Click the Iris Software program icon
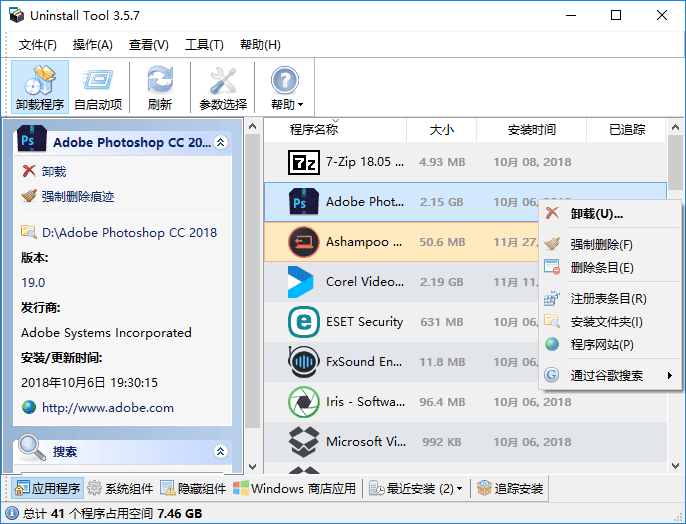 [x=304, y=402]
